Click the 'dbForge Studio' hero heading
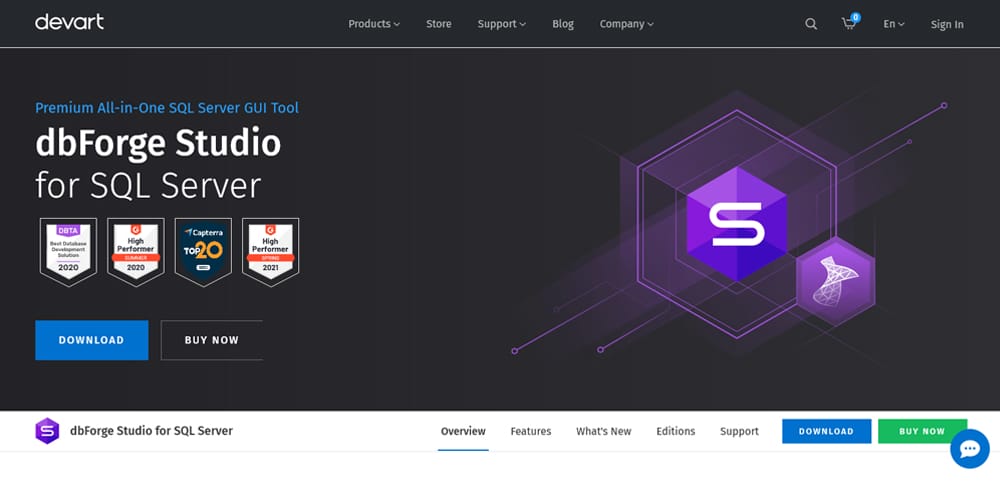Image resolution: width=1000 pixels, height=500 pixels. [x=158, y=144]
